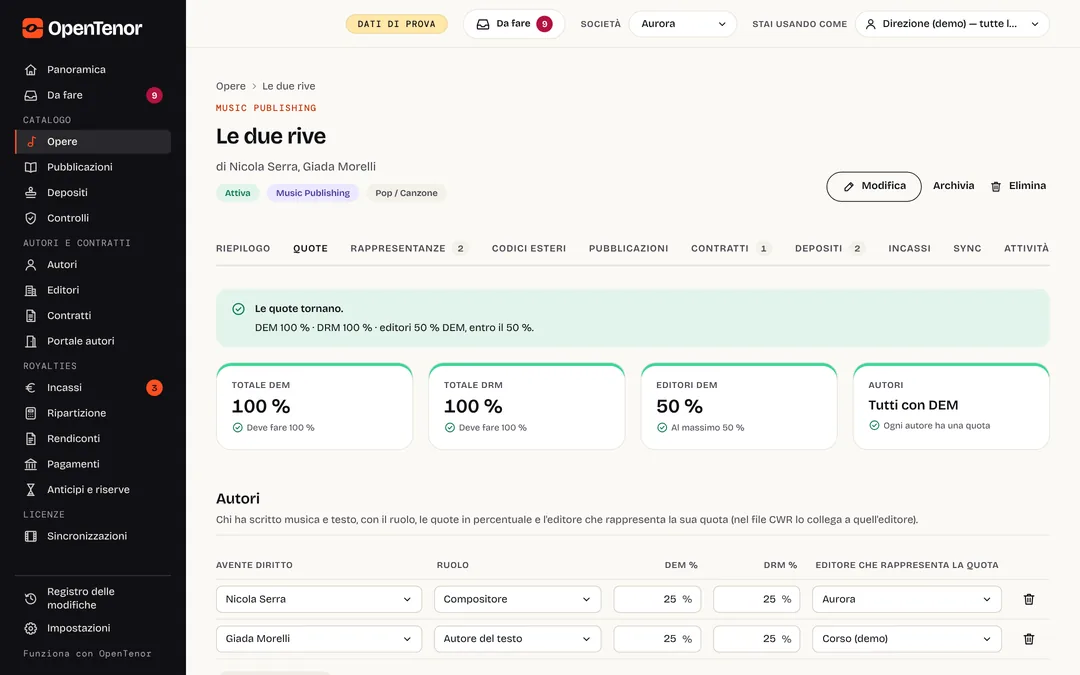The image size is (1080, 675).
Task: Click the Music Publishing tag
Action: point(313,193)
